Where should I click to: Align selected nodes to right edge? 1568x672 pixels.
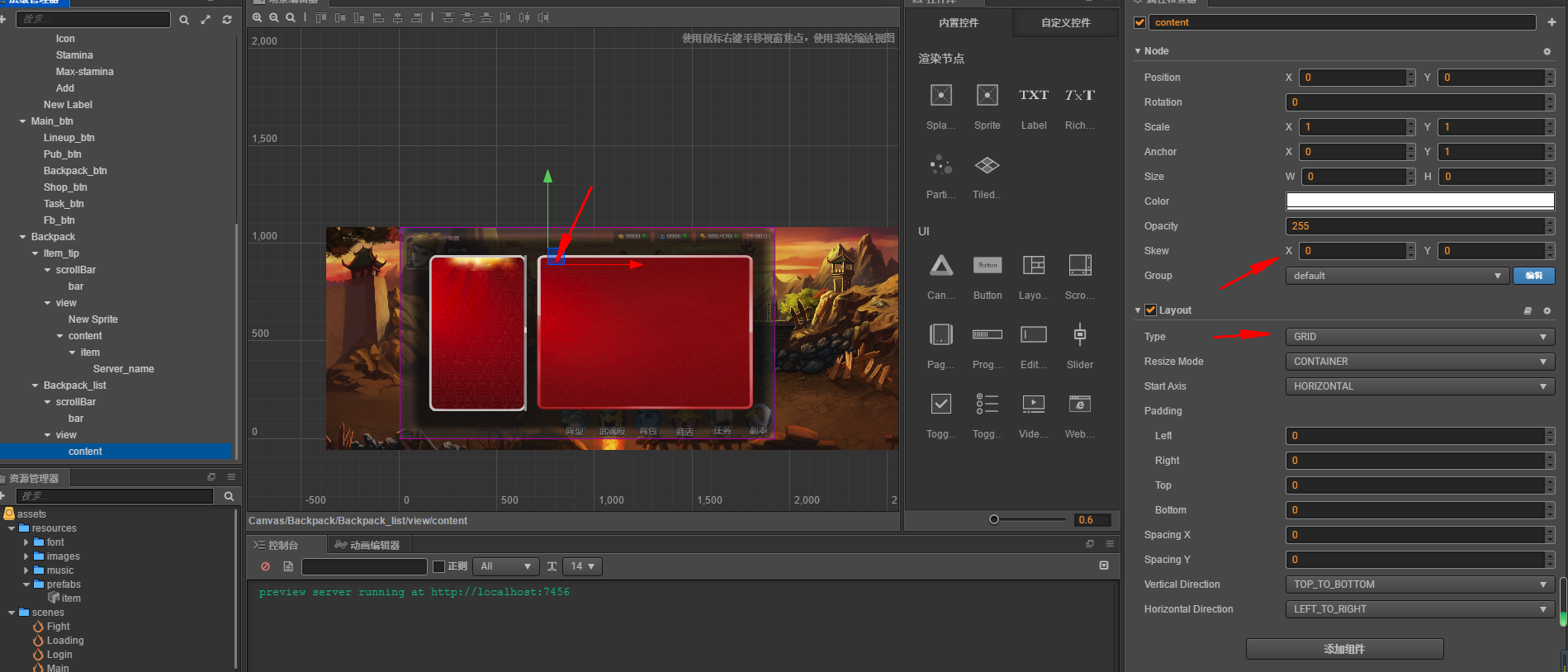[416, 17]
